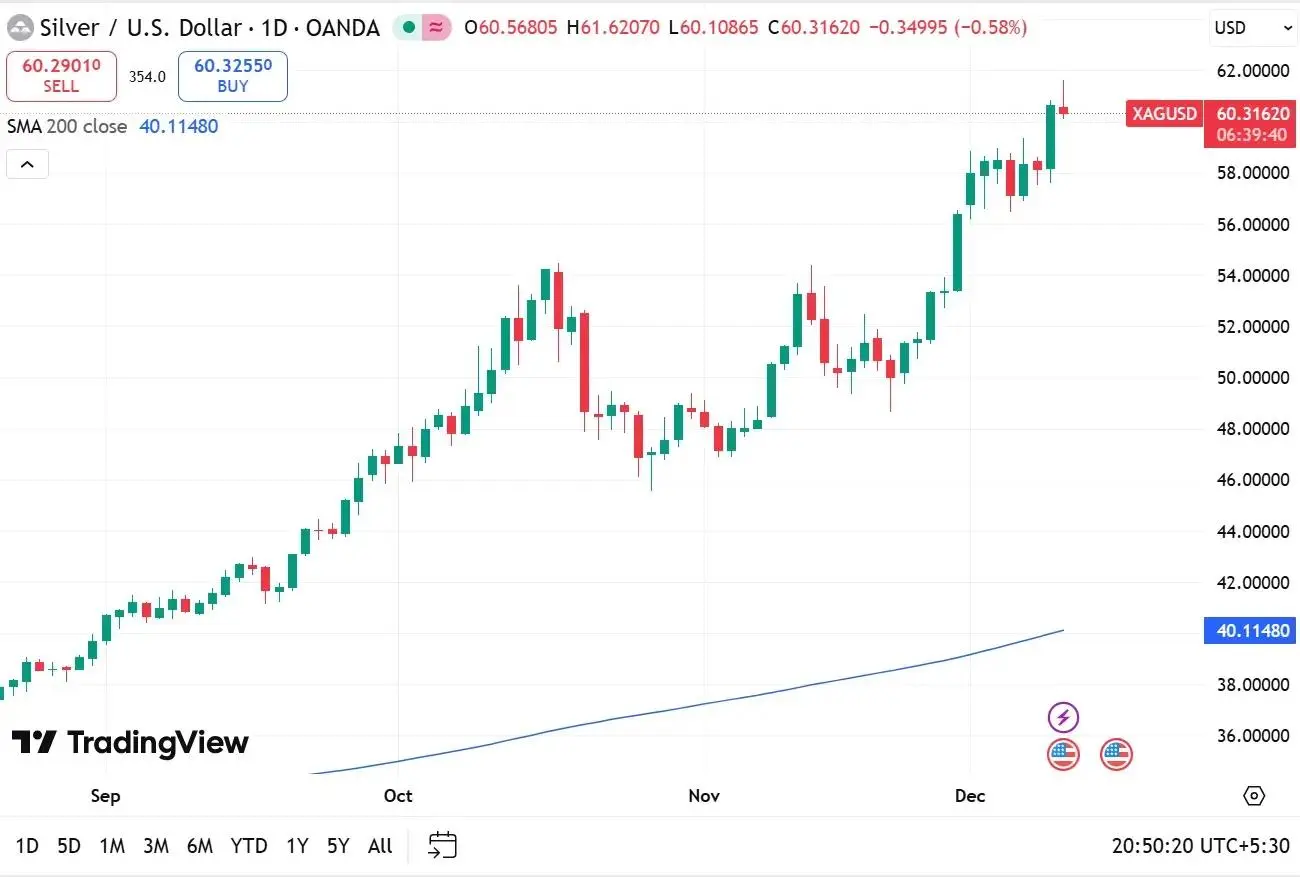Image resolution: width=1300 pixels, height=877 pixels.
Task: Click the green market open status dot
Action: click(x=410, y=28)
